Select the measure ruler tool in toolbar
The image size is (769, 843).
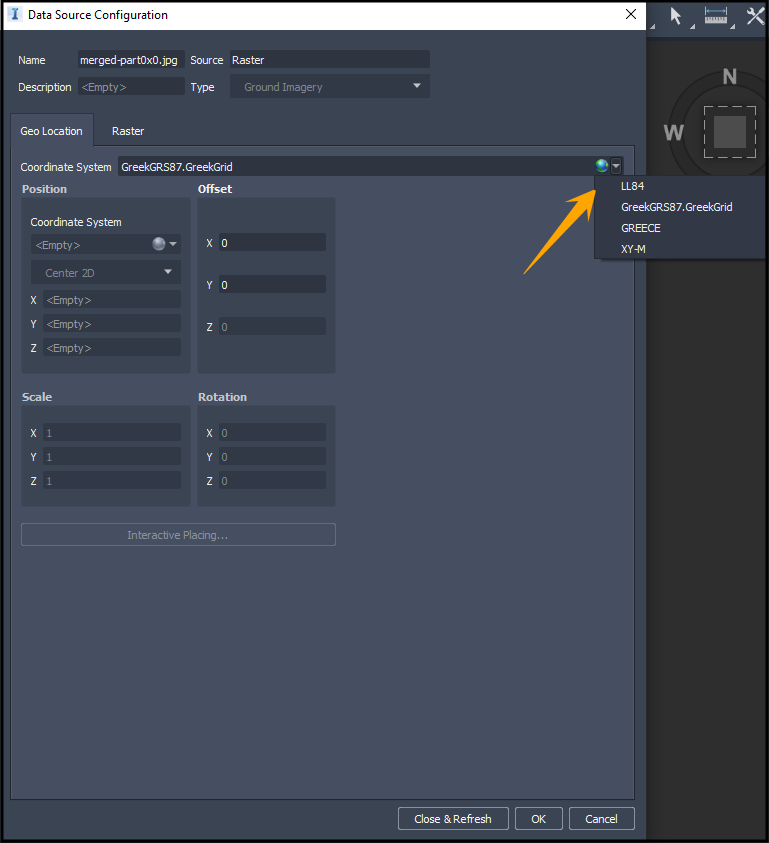pos(716,16)
